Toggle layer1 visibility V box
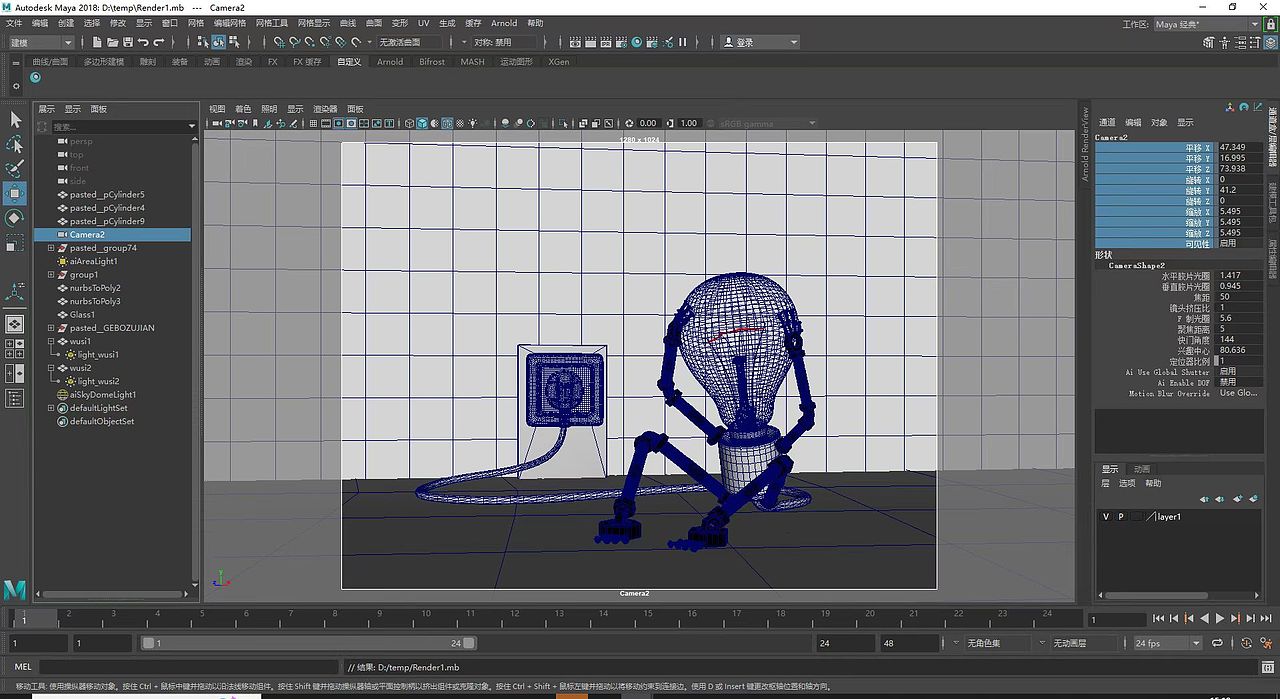Image resolution: width=1280 pixels, height=699 pixels. coord(1106,517)
